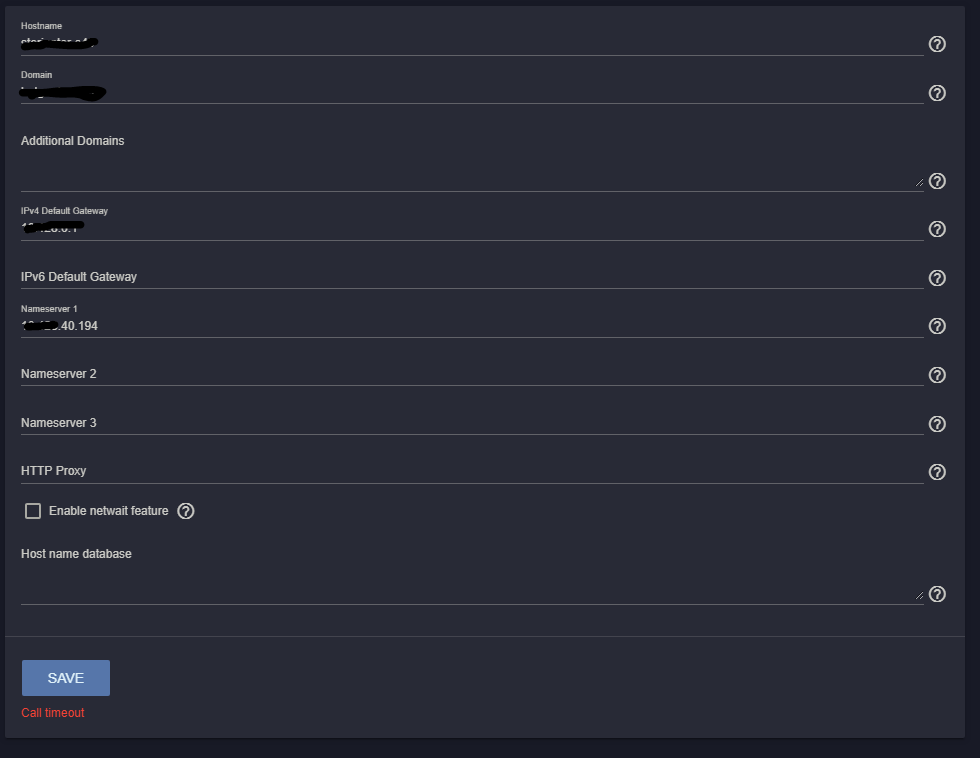
Task: Click the help icon next to Nameserver 2
Action: tap(937, 375)
